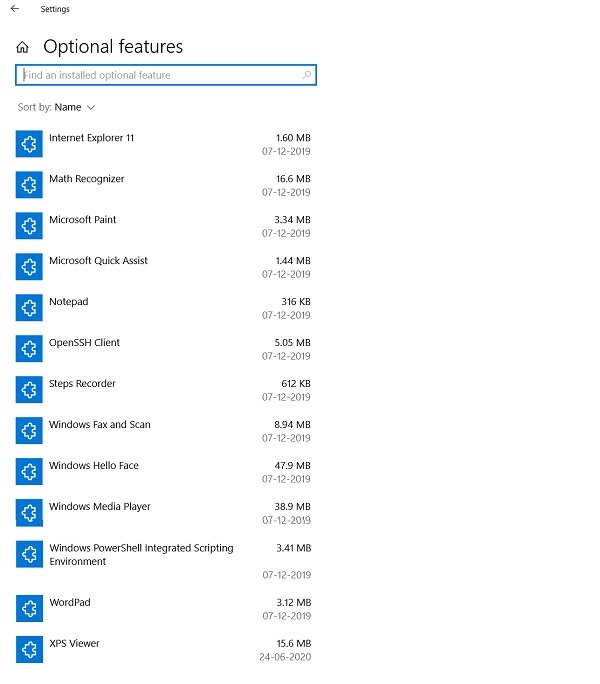600x684 pixels.
Task: Click the 3.12 MB size value
Action: click(x=294, y=603)
